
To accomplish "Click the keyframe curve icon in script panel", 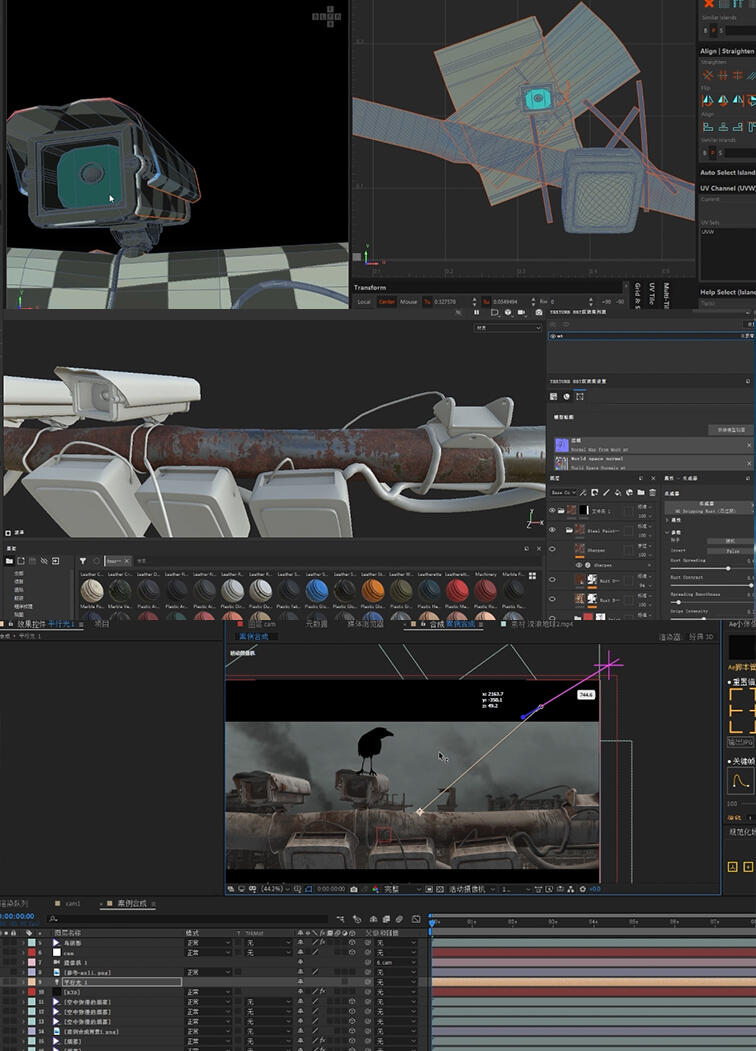I will tap(740, 781).
